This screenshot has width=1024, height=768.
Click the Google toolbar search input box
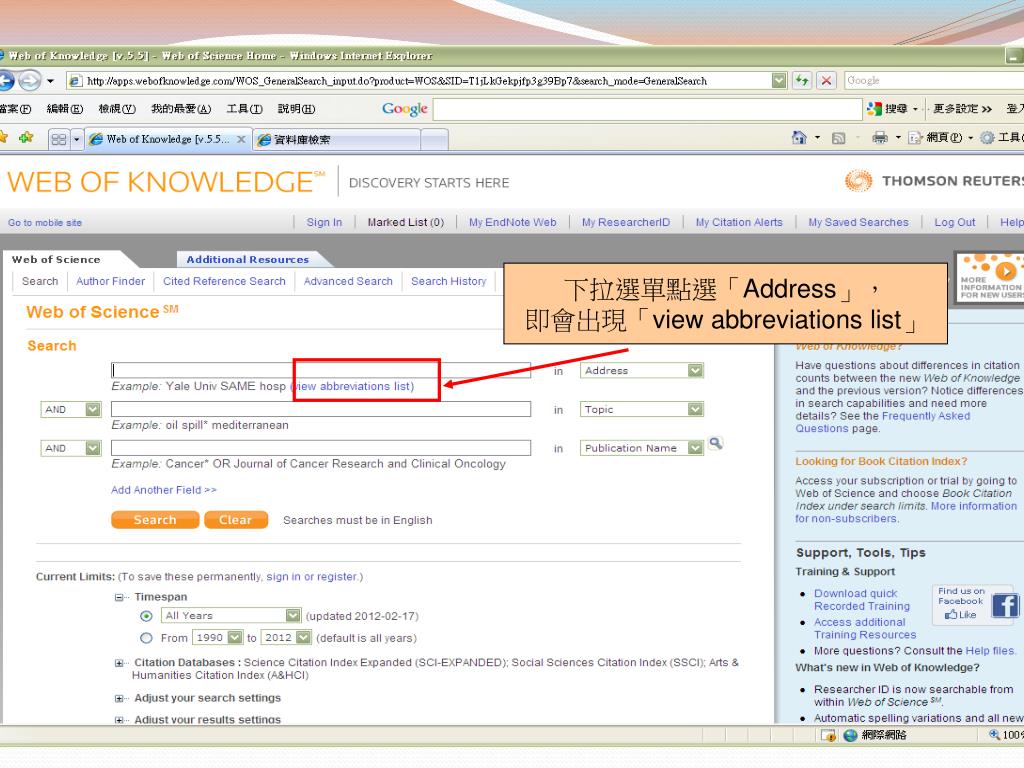(x=647, y=109)
